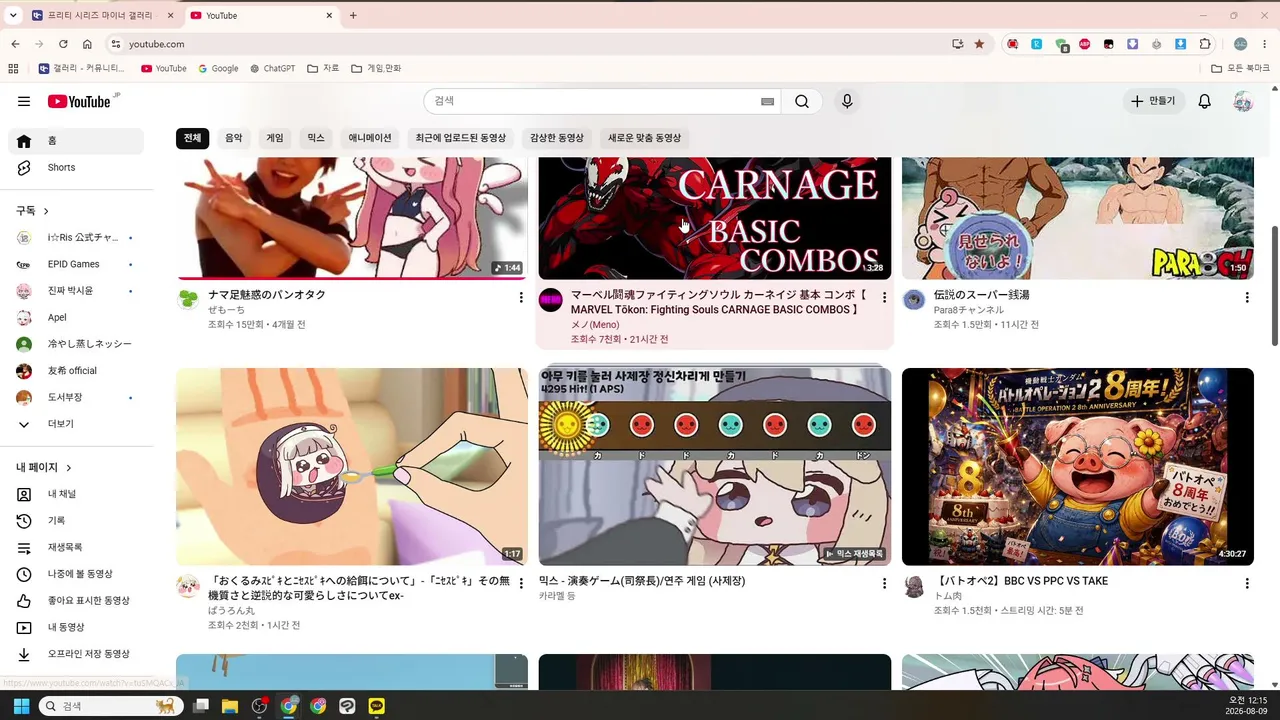Expand the 내 페이지 section

pos(44,467)
